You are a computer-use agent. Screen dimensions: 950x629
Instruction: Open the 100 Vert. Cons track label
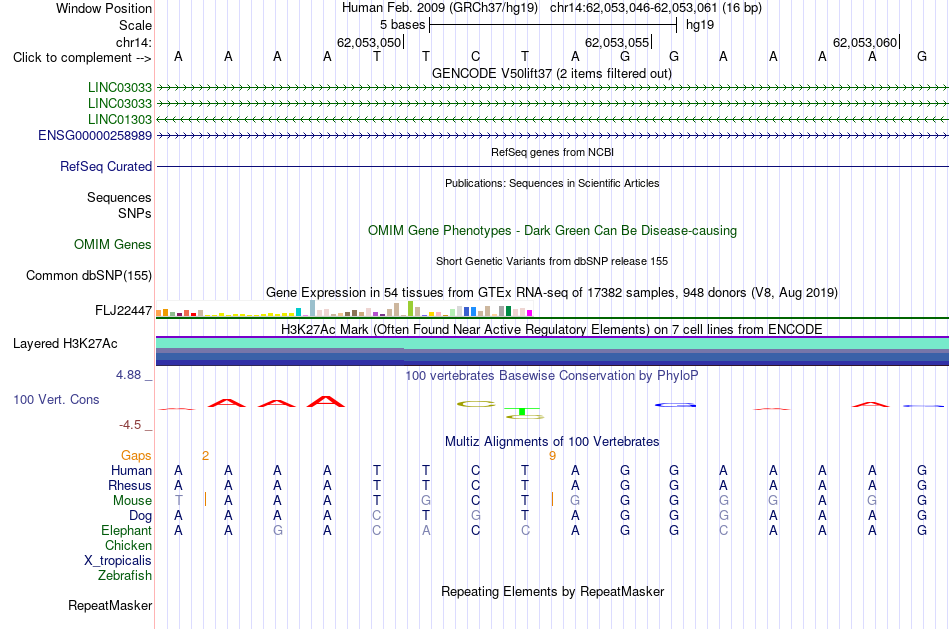tap(56, 399)
